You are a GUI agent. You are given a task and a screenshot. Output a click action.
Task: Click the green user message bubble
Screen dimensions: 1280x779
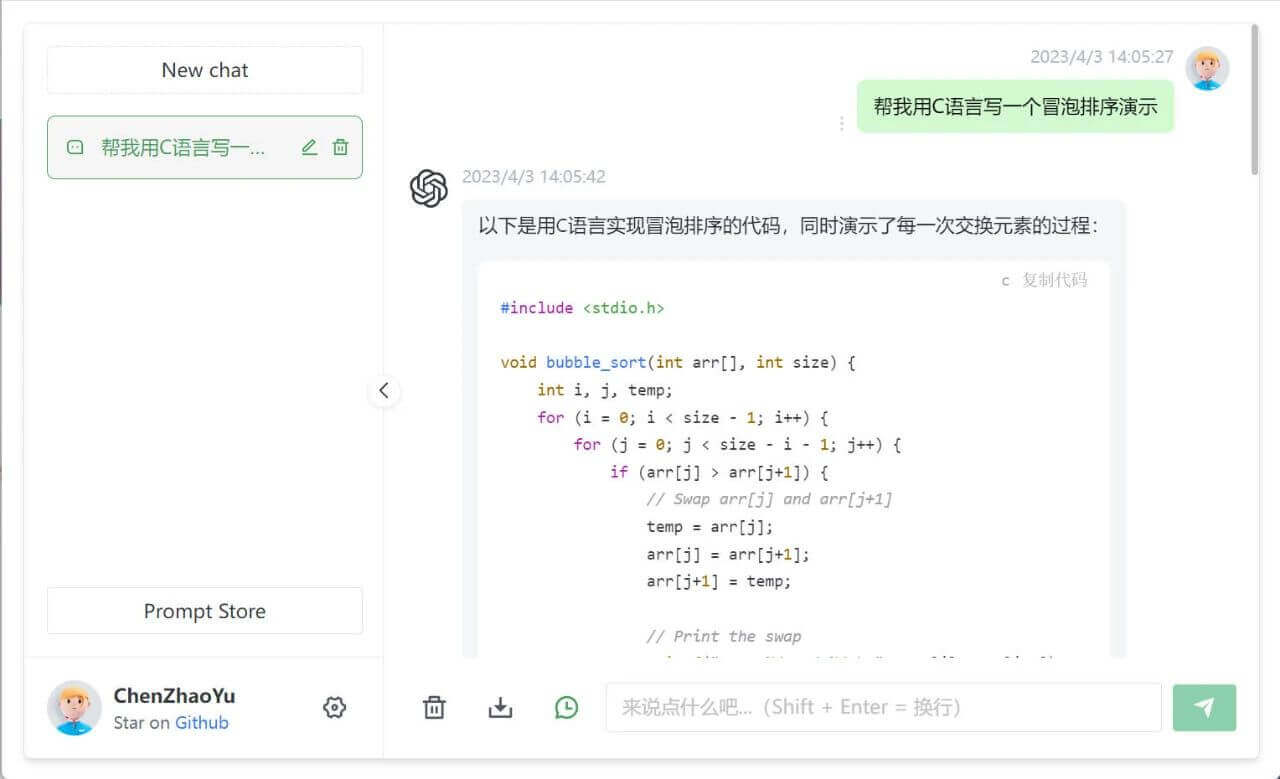(x=1015, y=105)
